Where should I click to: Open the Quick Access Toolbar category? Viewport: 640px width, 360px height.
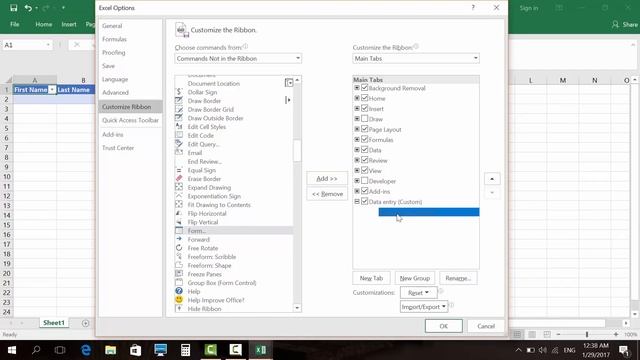130,120
